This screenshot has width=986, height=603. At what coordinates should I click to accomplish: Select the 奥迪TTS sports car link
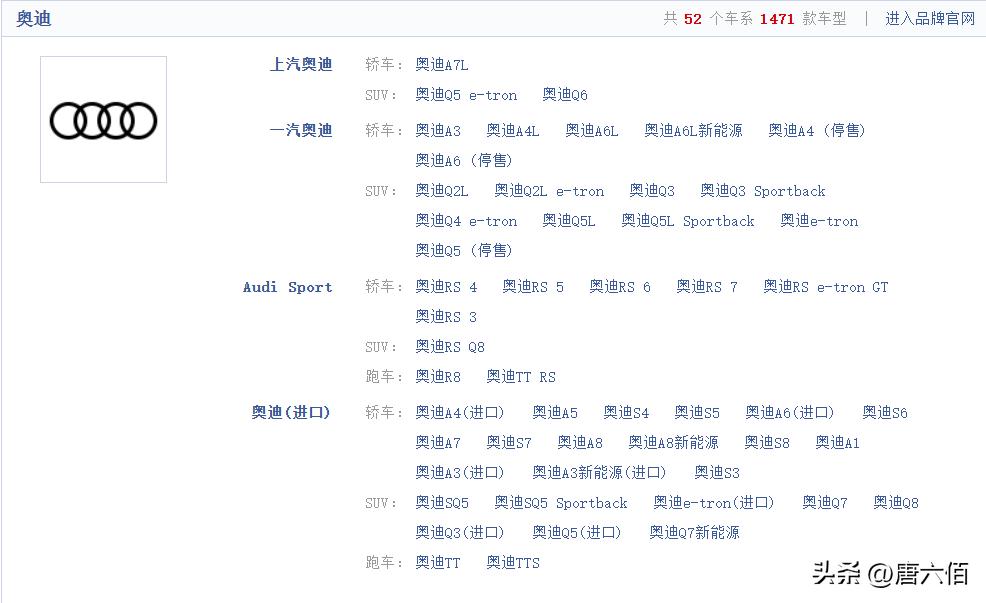[512, 563]
